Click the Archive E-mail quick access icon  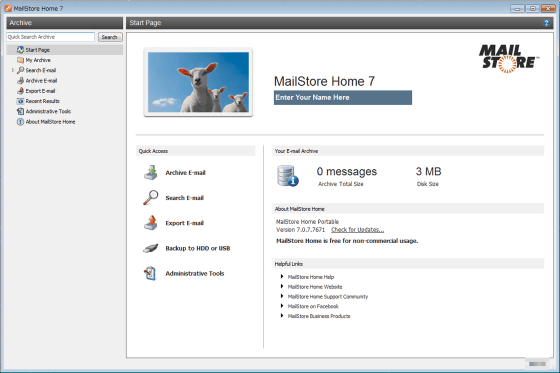click(151, 173)
